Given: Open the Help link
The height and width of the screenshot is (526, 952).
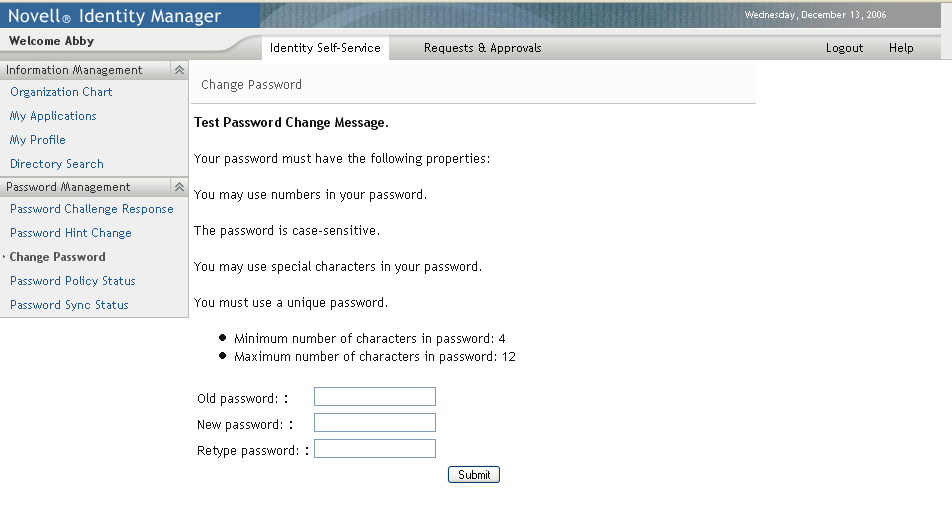Looking at the screenshot, I should pyautogui.click(x=901, y=48).
